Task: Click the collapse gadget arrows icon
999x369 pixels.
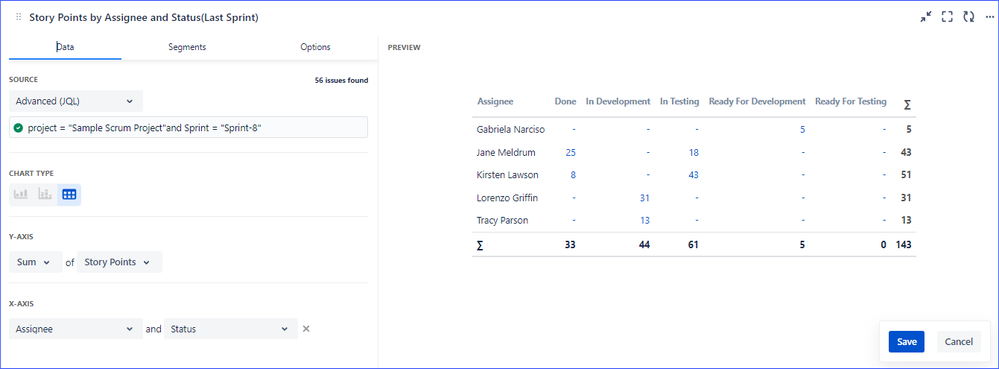Action: (926, 17)
